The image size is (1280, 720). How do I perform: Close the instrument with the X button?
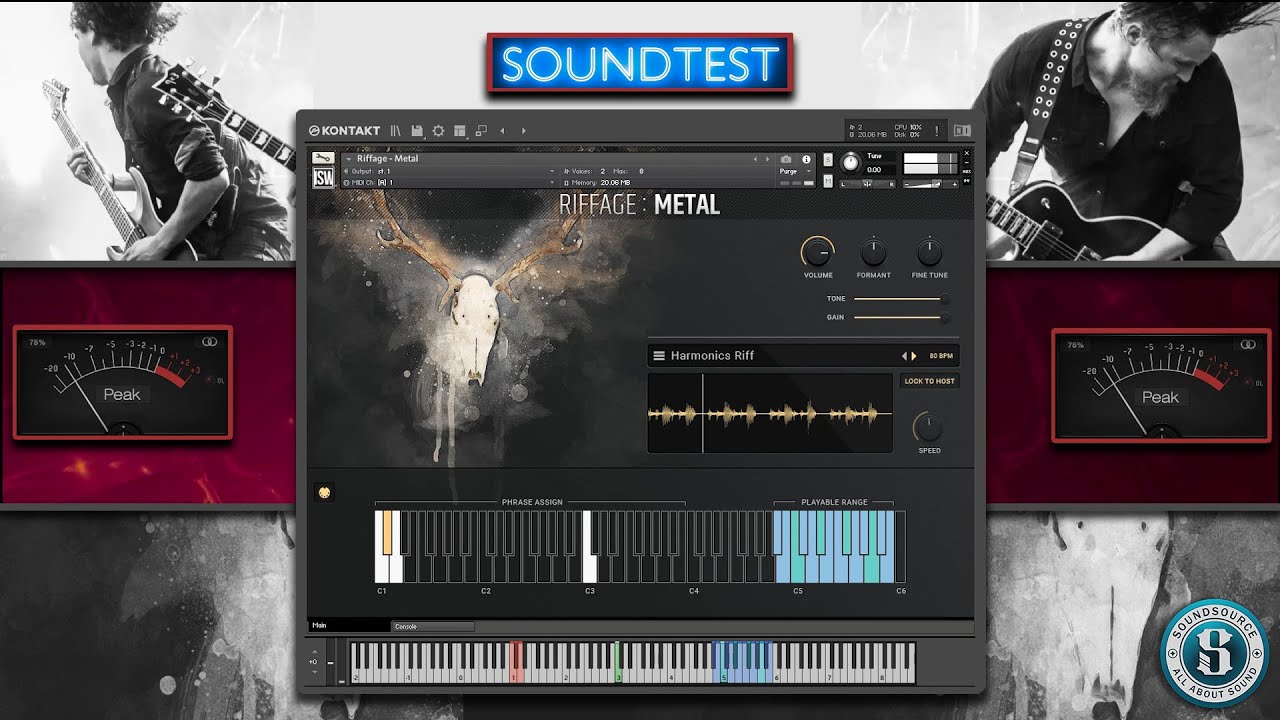pyautogui.click(x=966, y=153)
